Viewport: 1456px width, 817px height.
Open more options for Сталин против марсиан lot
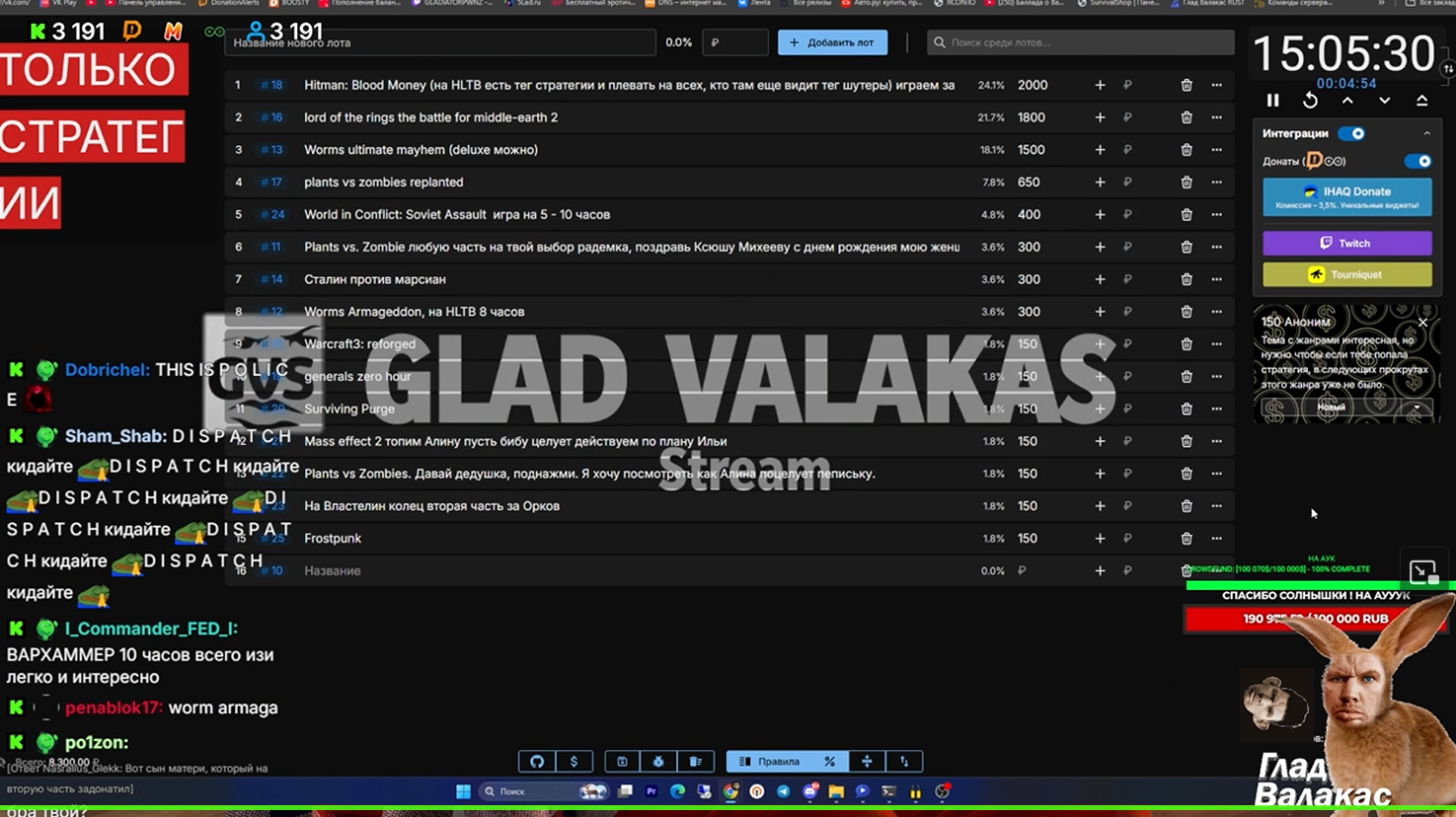pyautogui.click(x=1217, y=279)
